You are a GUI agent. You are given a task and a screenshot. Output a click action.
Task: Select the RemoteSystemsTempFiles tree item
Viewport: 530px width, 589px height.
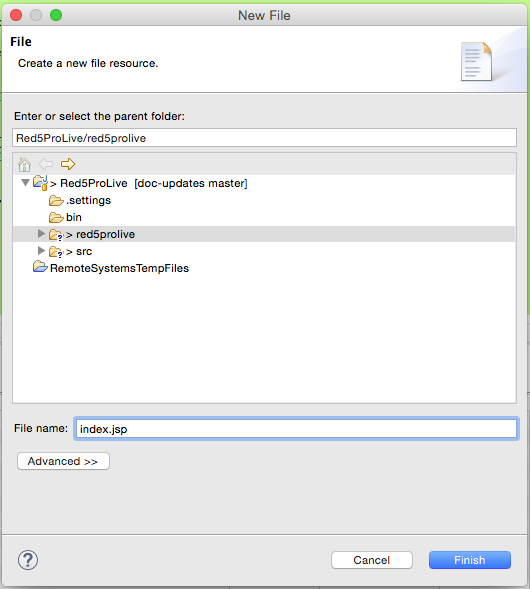[x=119, y=268]
